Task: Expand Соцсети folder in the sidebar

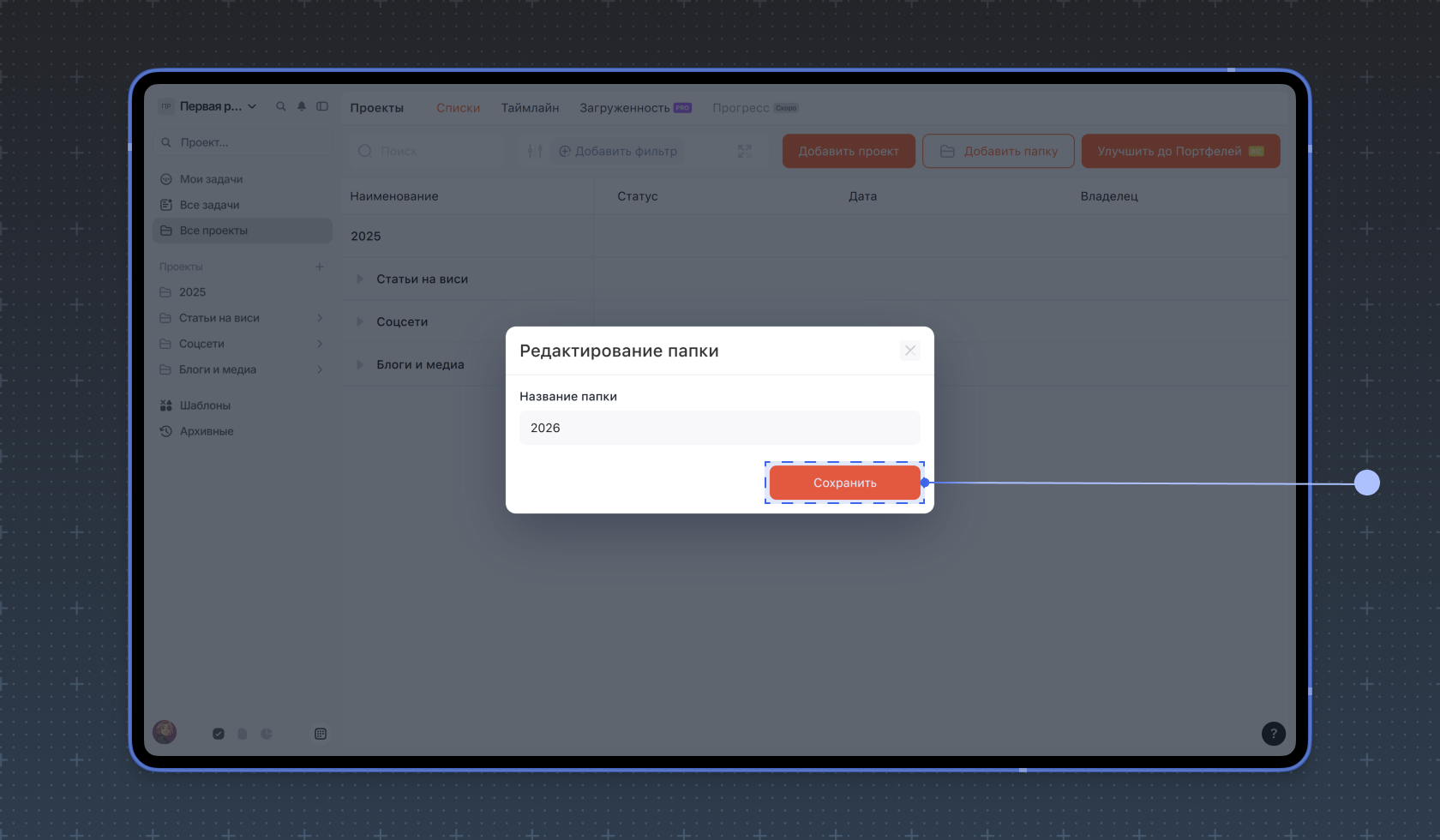Action: coord(320,344)
